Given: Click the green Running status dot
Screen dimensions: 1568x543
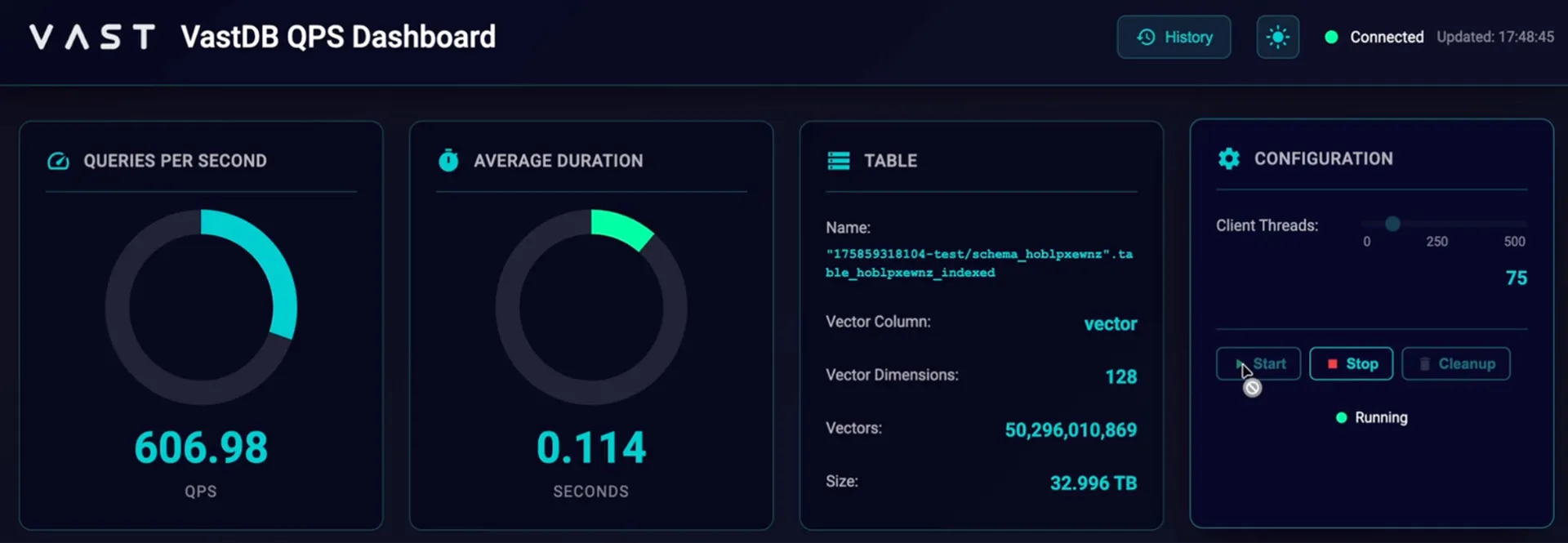Looking at the screenshot, I should click(x=1341, y=417).
